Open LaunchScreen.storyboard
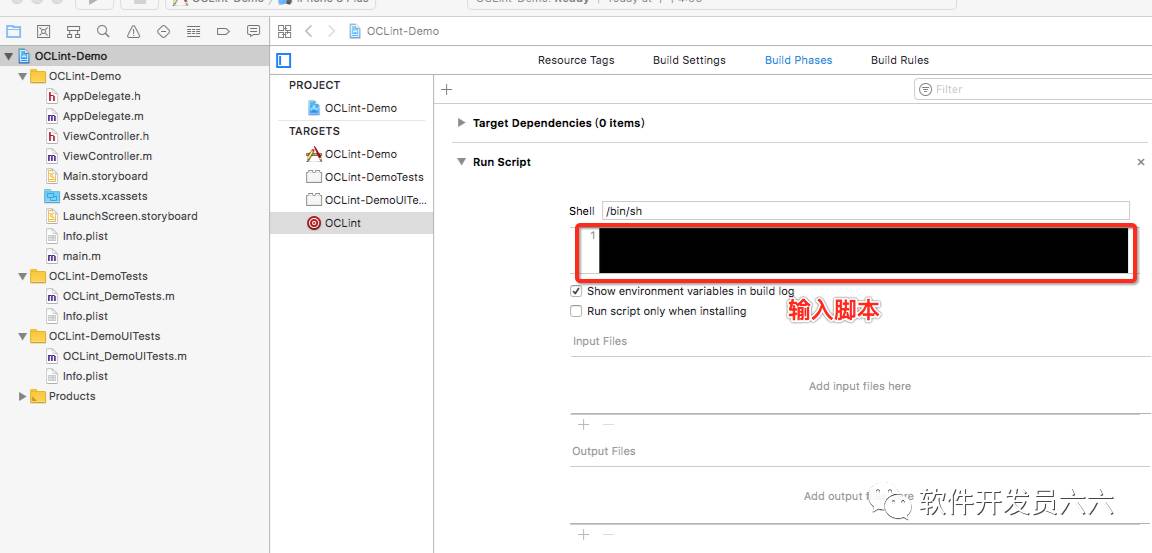 130,216
